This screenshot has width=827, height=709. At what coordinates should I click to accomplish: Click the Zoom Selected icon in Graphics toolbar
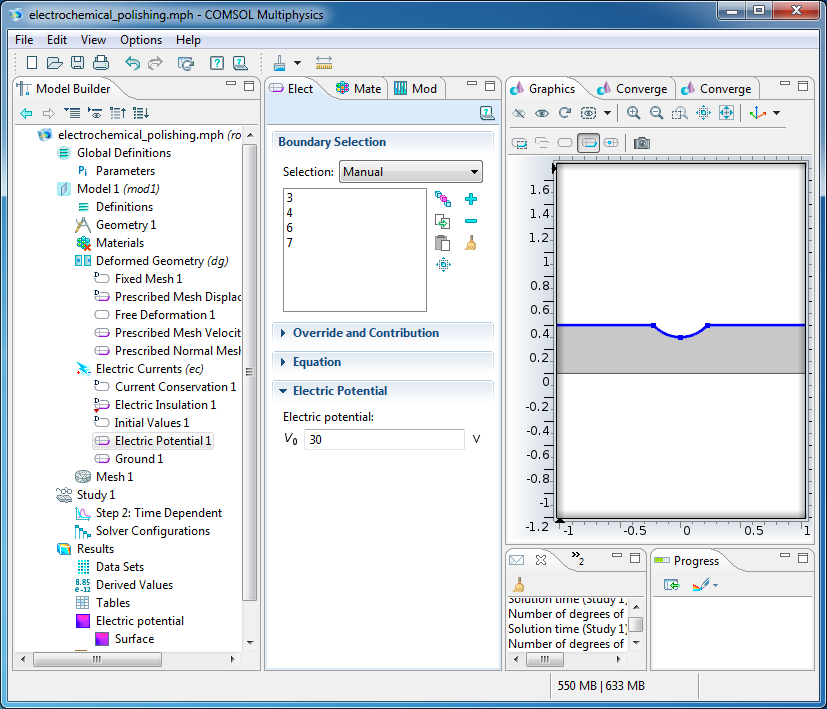coord(703,113)
